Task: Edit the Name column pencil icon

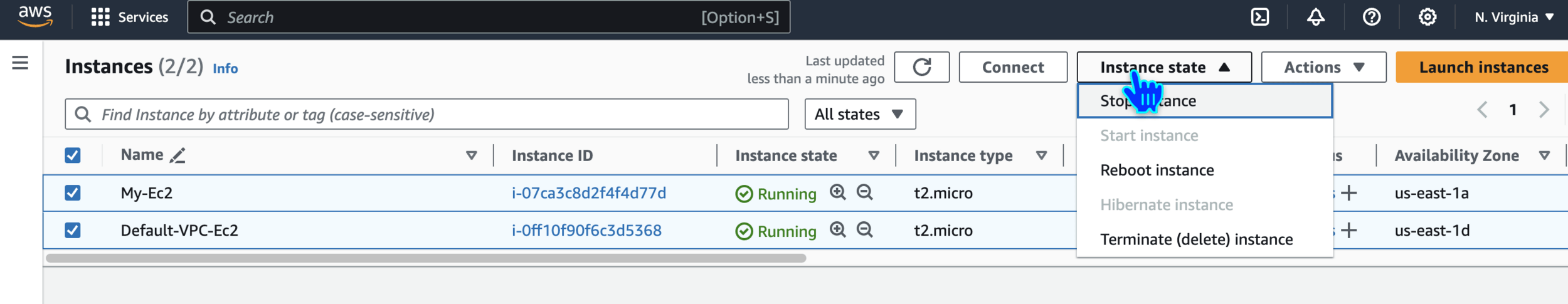Action: [177, 155]
